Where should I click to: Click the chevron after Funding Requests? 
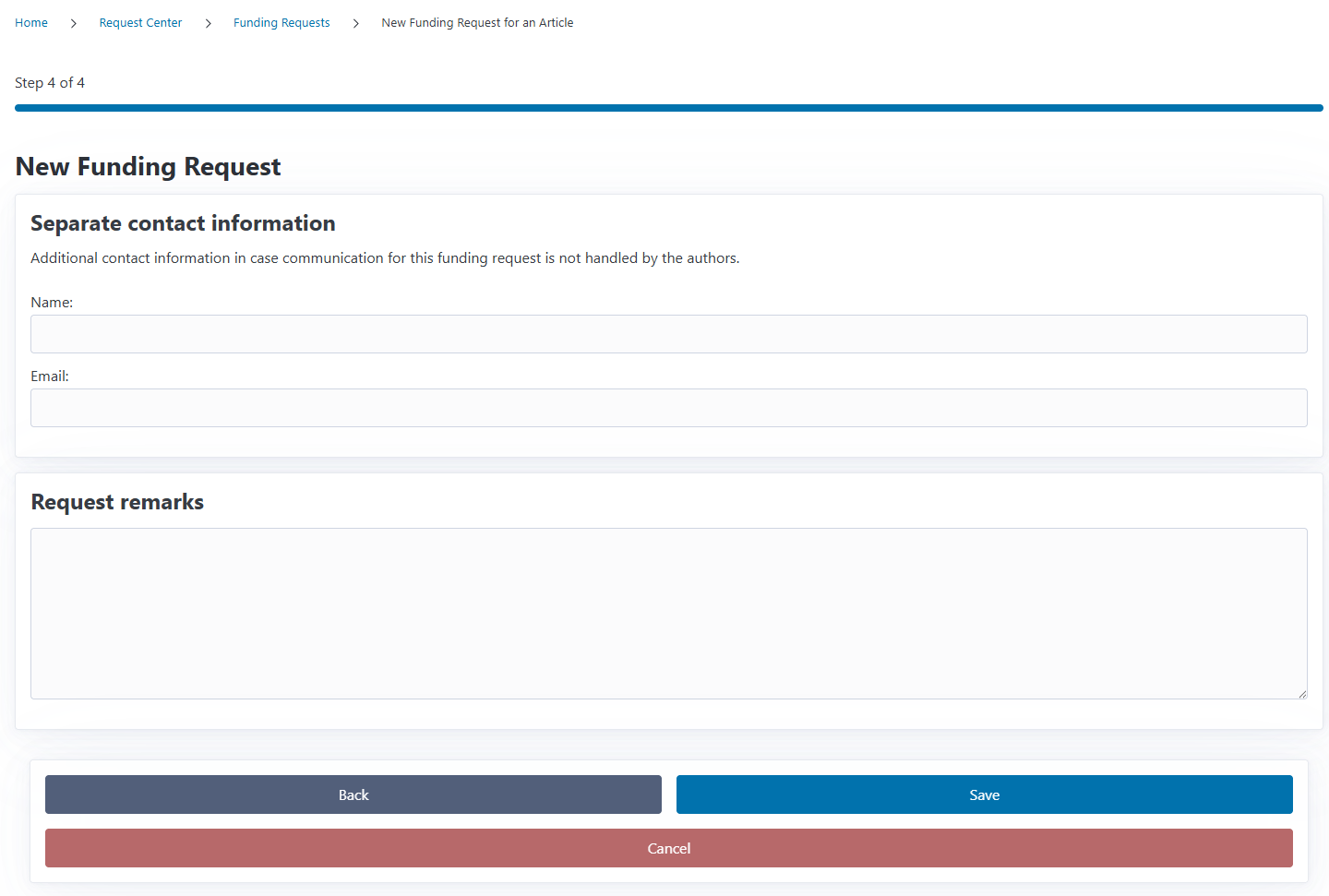356,23
